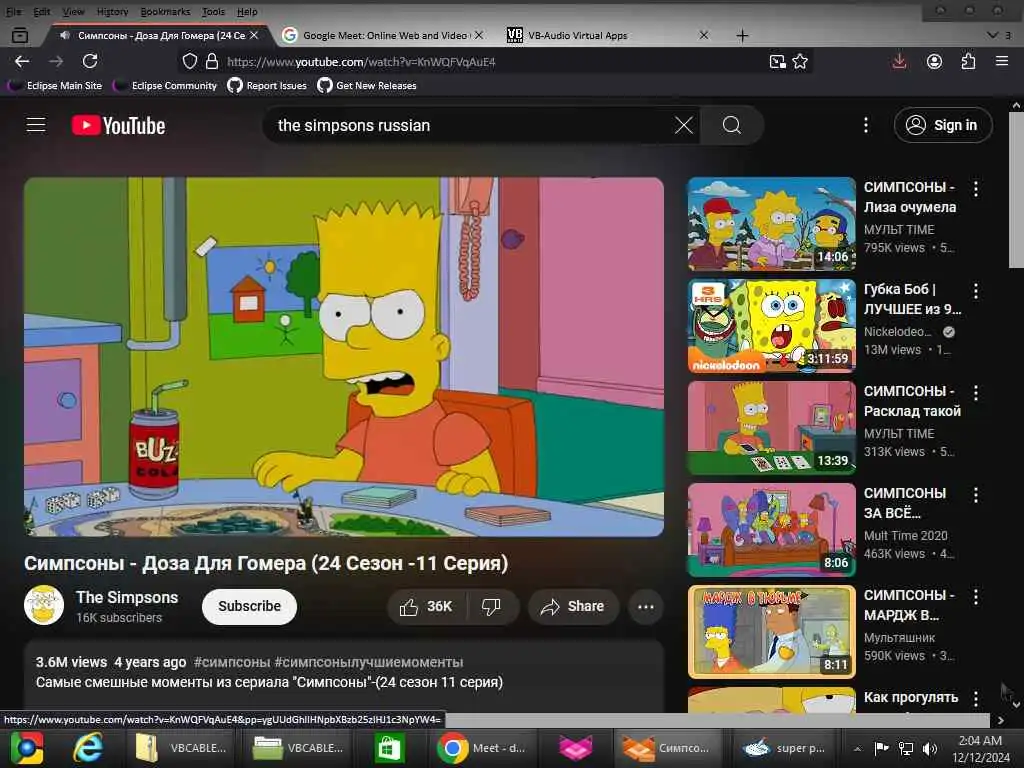Image resolution: width=1024 pixels, height=768 pixels.
Task: Open the browser downloads panel
Action: click(899, 61)
